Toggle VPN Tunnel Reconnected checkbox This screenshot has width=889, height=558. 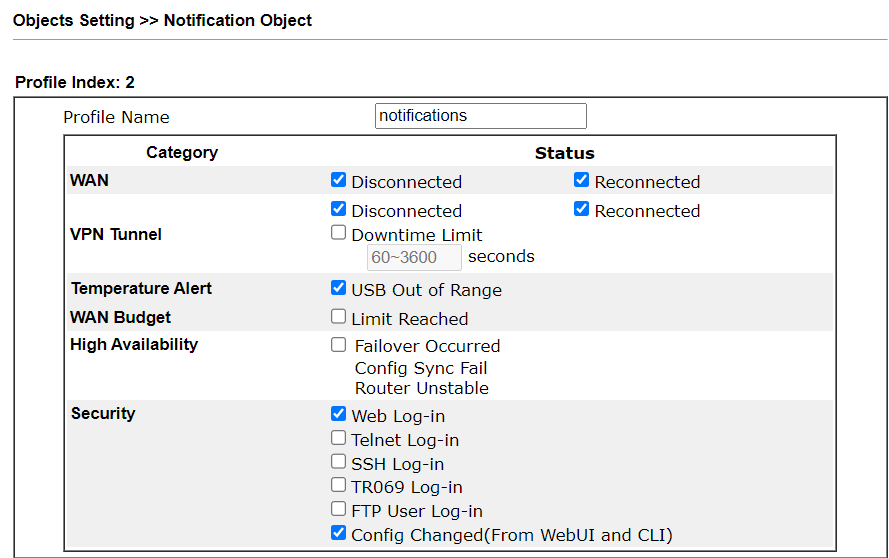[x=581, y=209]
